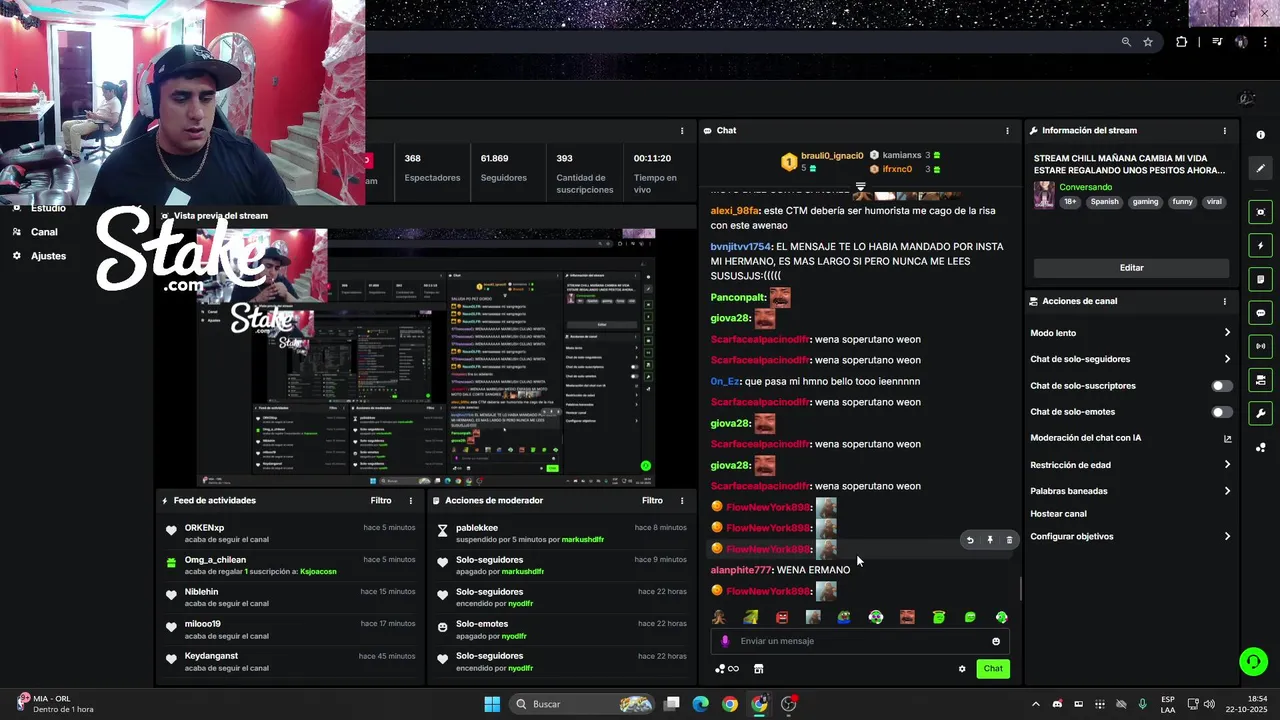Viewport: 1280px width, 720px height.
Task: Open Microsoft Edge from the taskbar
Action: point(700,704)
